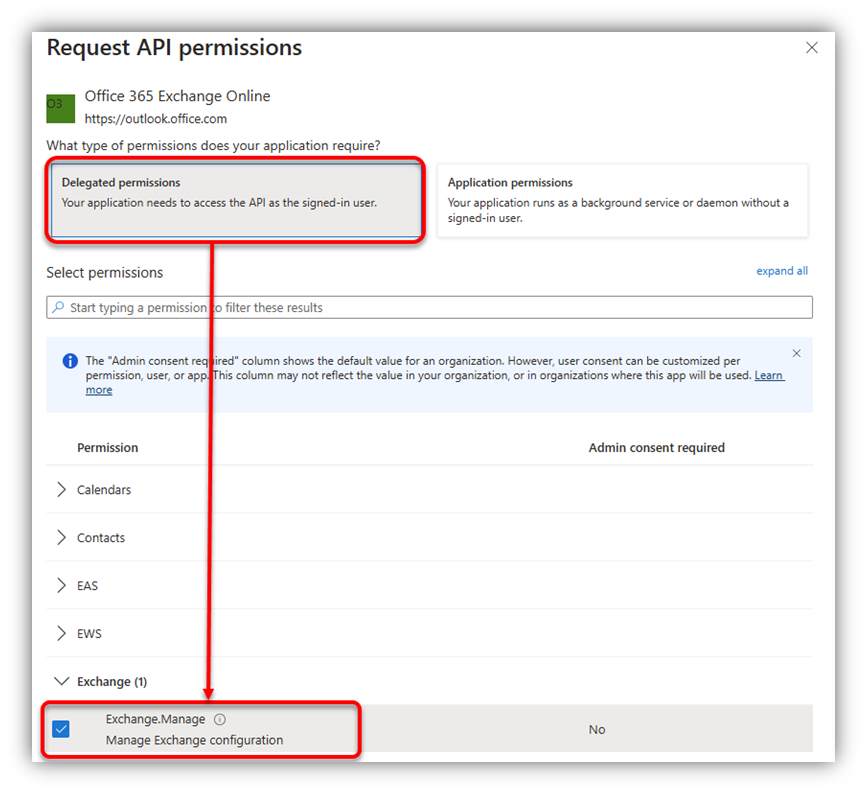This screenshot has height=794, width=867.
Task: Click the Exchange.Manage permission name
Action: click(155, 719)
